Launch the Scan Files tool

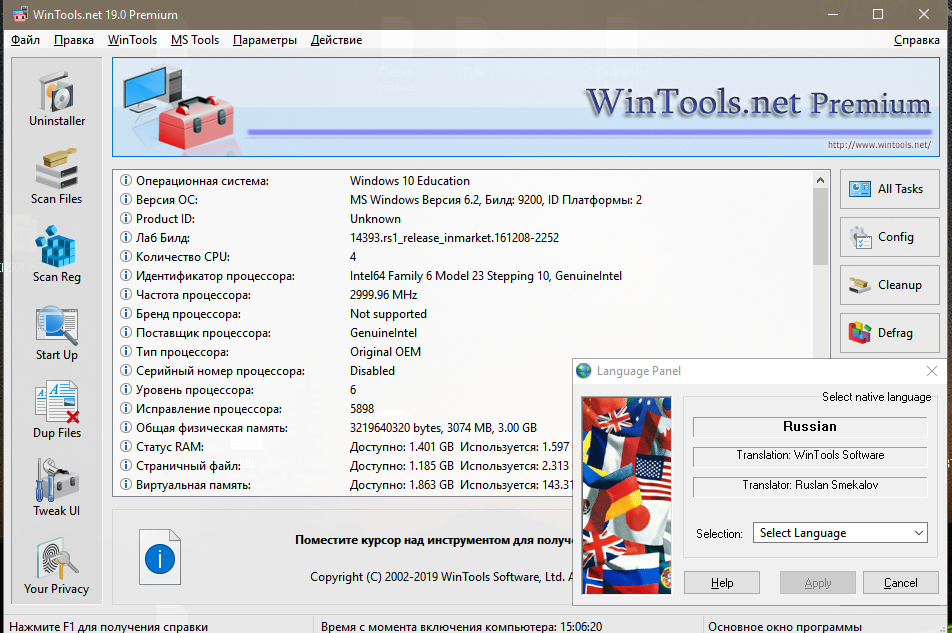(x=57, y=177)
